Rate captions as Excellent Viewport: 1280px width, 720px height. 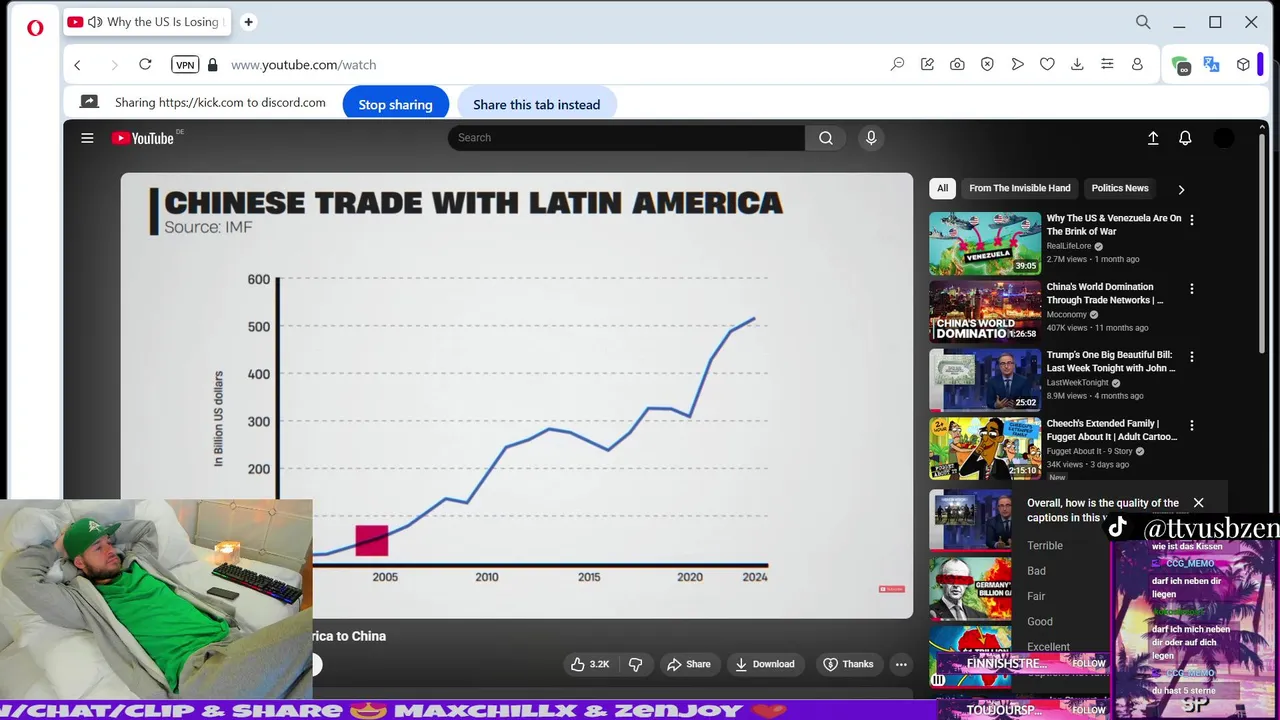pos(1048,647)
